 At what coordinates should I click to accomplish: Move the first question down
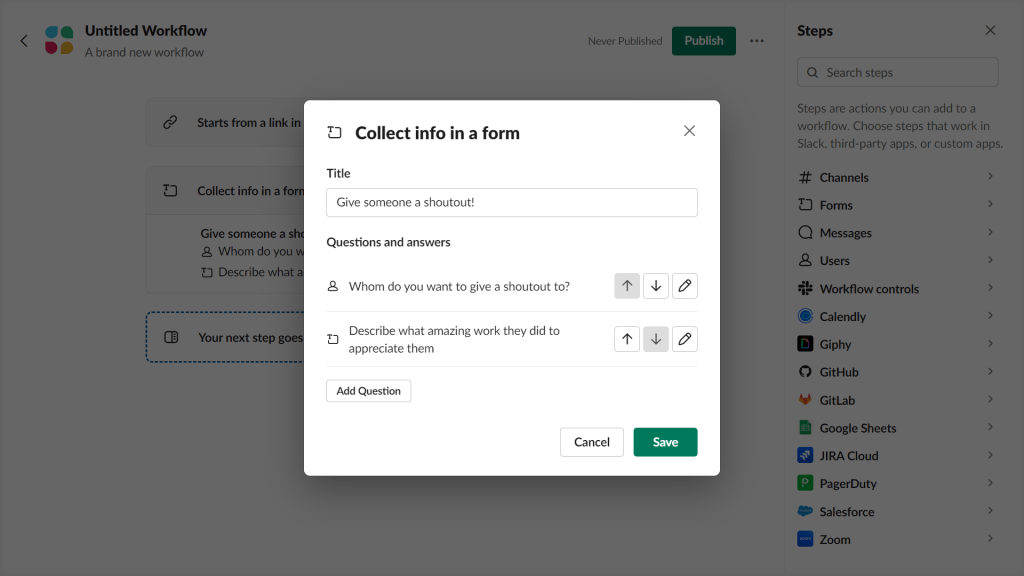tap(656, 285)
